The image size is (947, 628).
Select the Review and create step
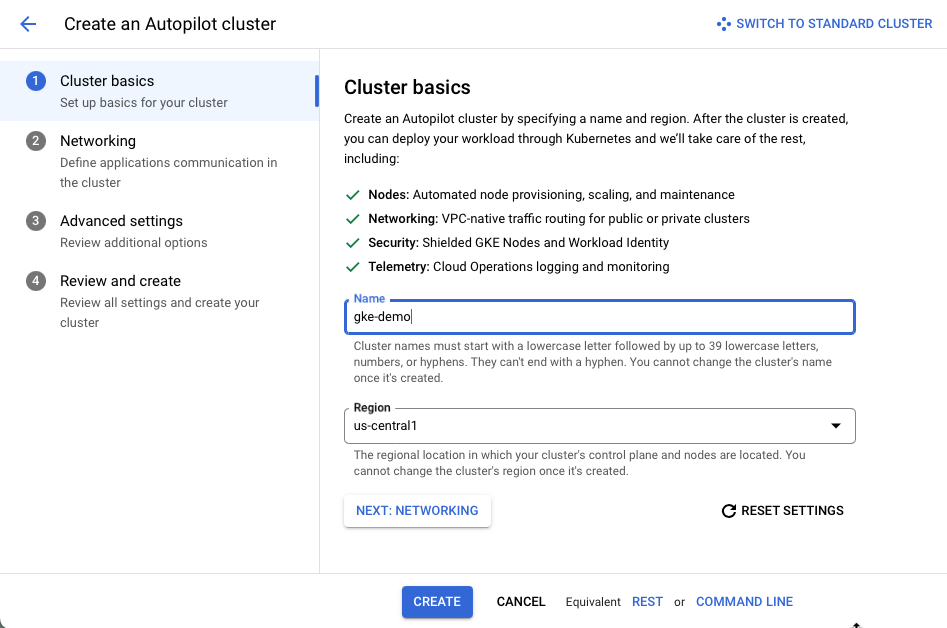point(120,281)
